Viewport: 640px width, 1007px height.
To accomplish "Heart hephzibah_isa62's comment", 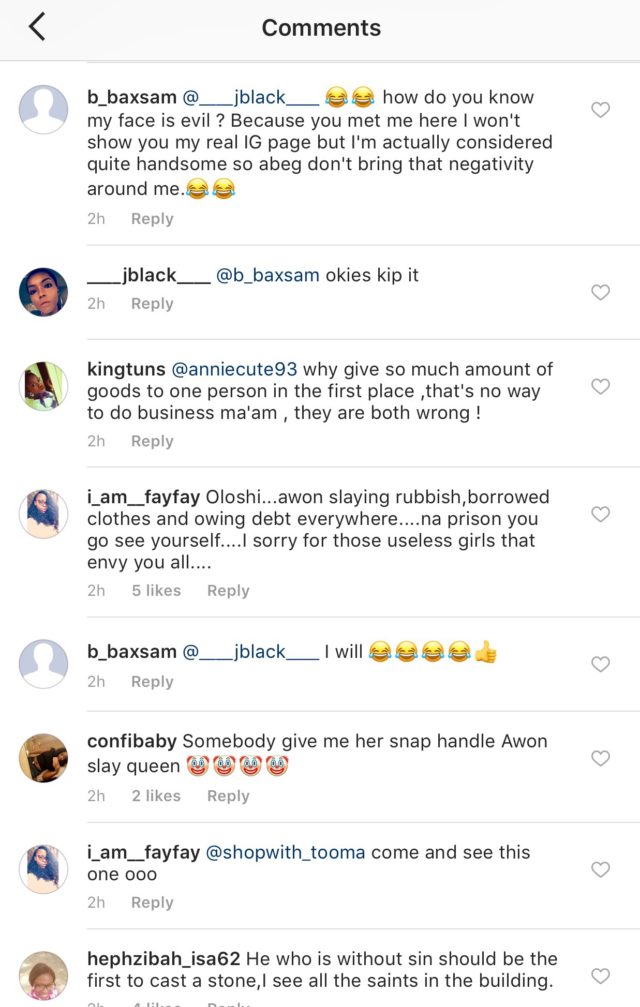I will click(x=600, y=976).
